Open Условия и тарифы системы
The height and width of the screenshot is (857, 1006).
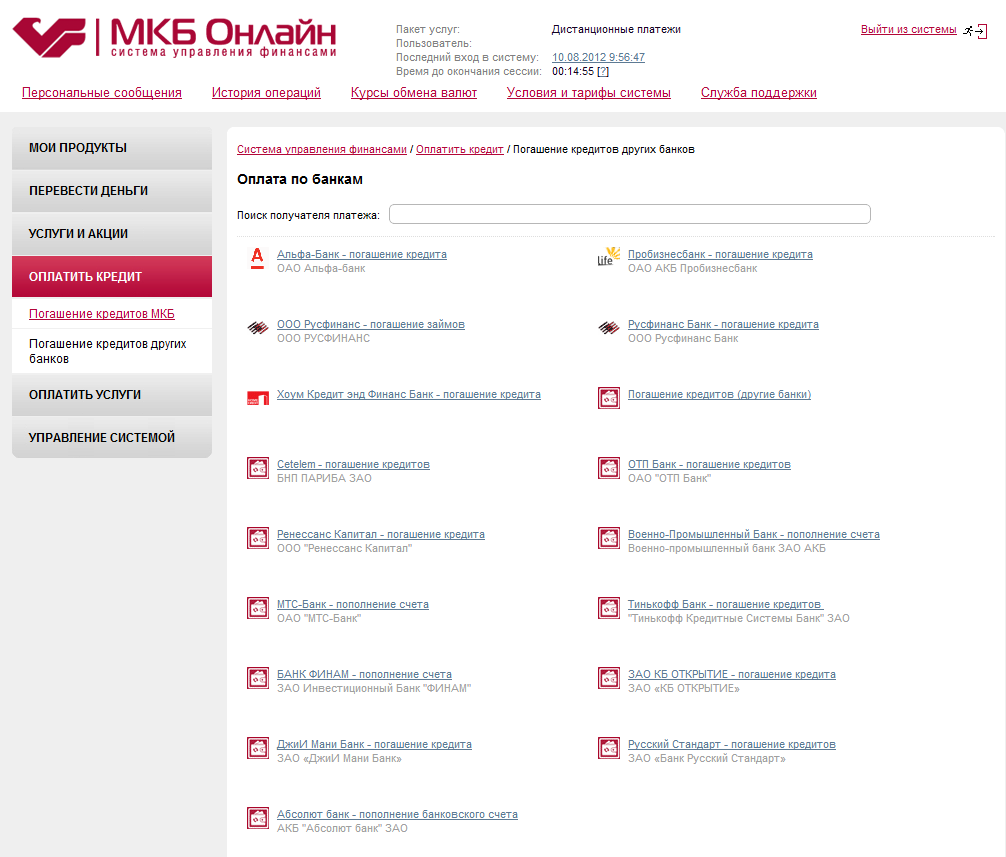[x=588, y=92]
